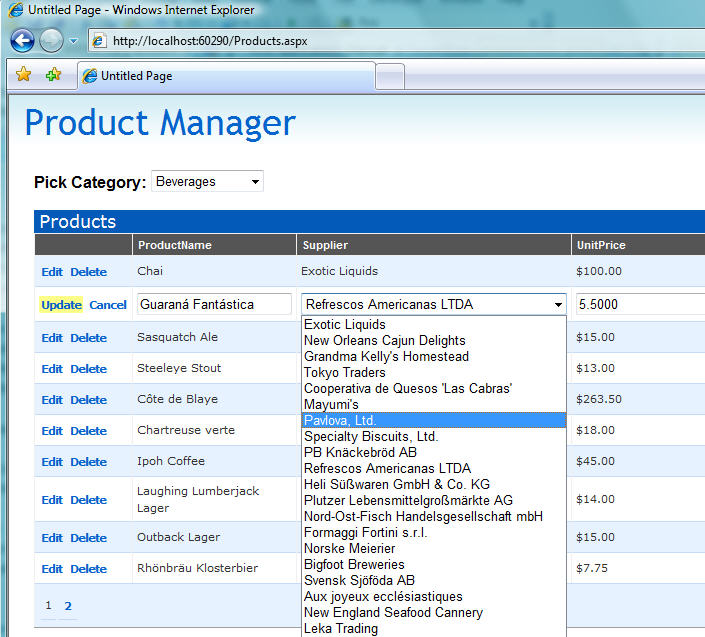
Task: Edit the Laughing Lumberjack Lager row
Action: tap(52, 500)
